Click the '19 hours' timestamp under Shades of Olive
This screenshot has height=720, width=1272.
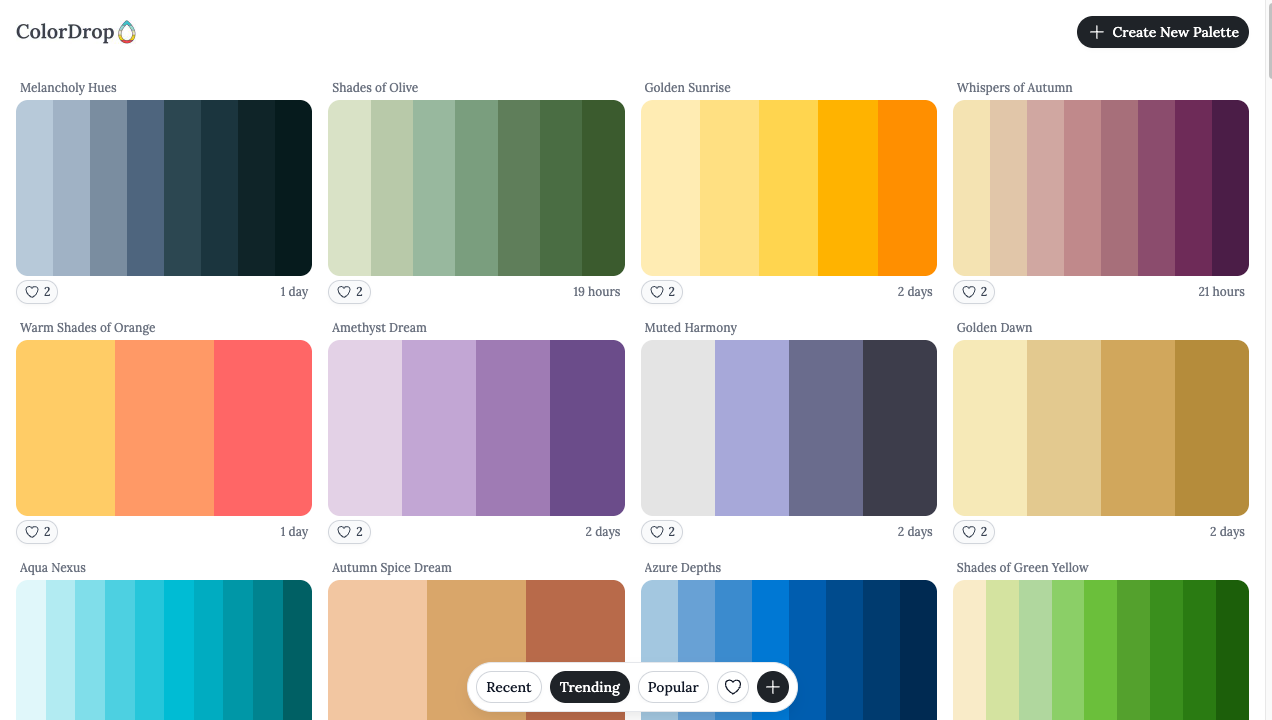(597, 292)
